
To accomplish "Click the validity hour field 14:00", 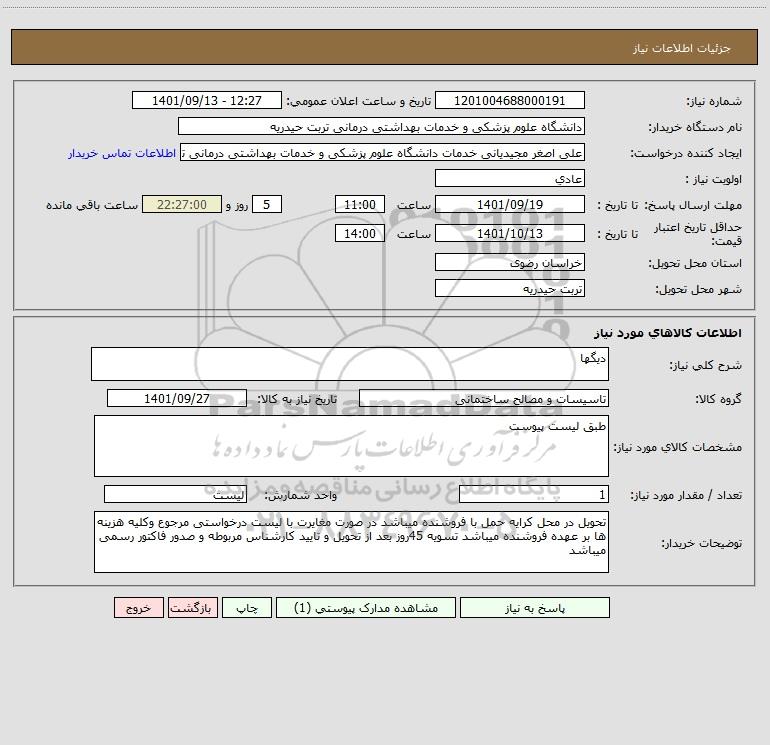I will pyautogui.click(x=359, y=233).
